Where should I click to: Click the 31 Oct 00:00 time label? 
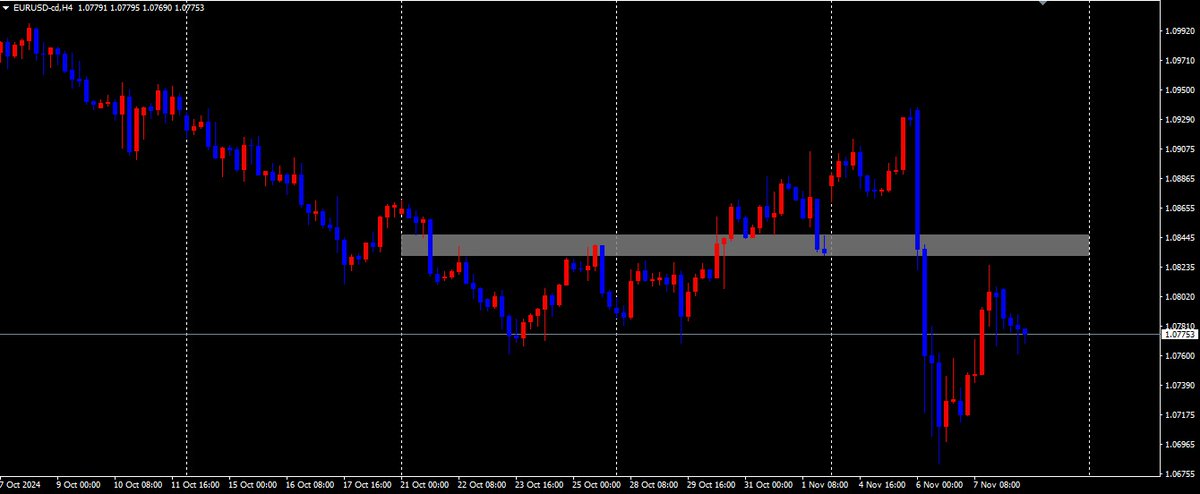769,484
